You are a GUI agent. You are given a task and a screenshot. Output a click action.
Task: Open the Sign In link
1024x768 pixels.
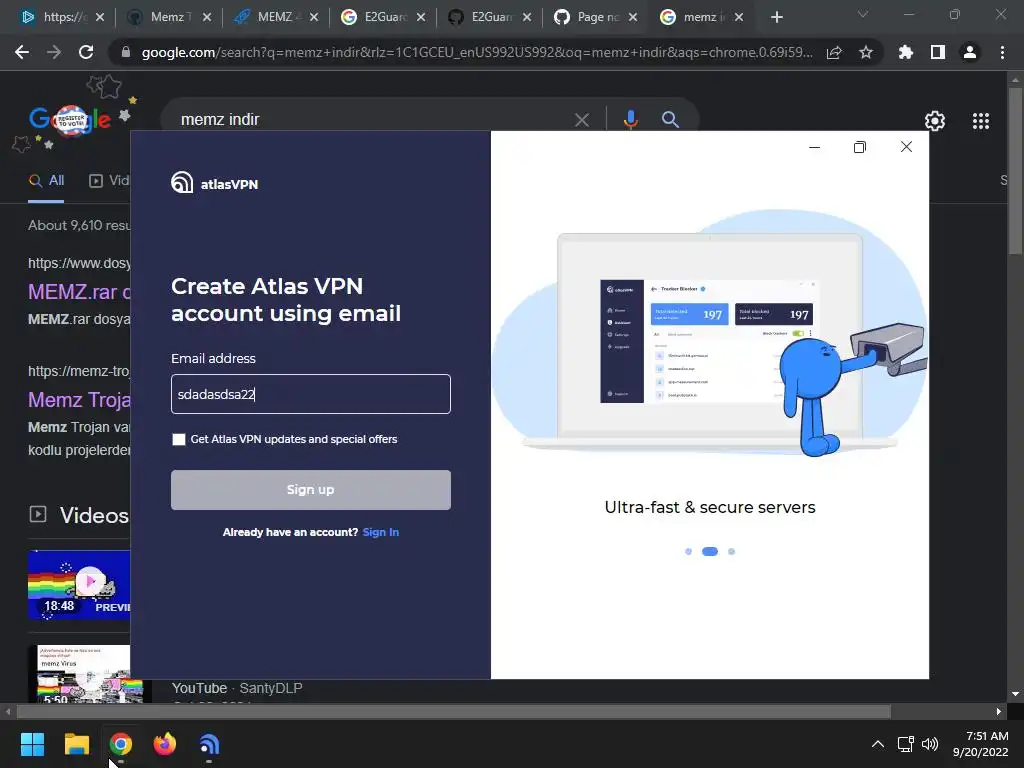[x=381, y=532]
